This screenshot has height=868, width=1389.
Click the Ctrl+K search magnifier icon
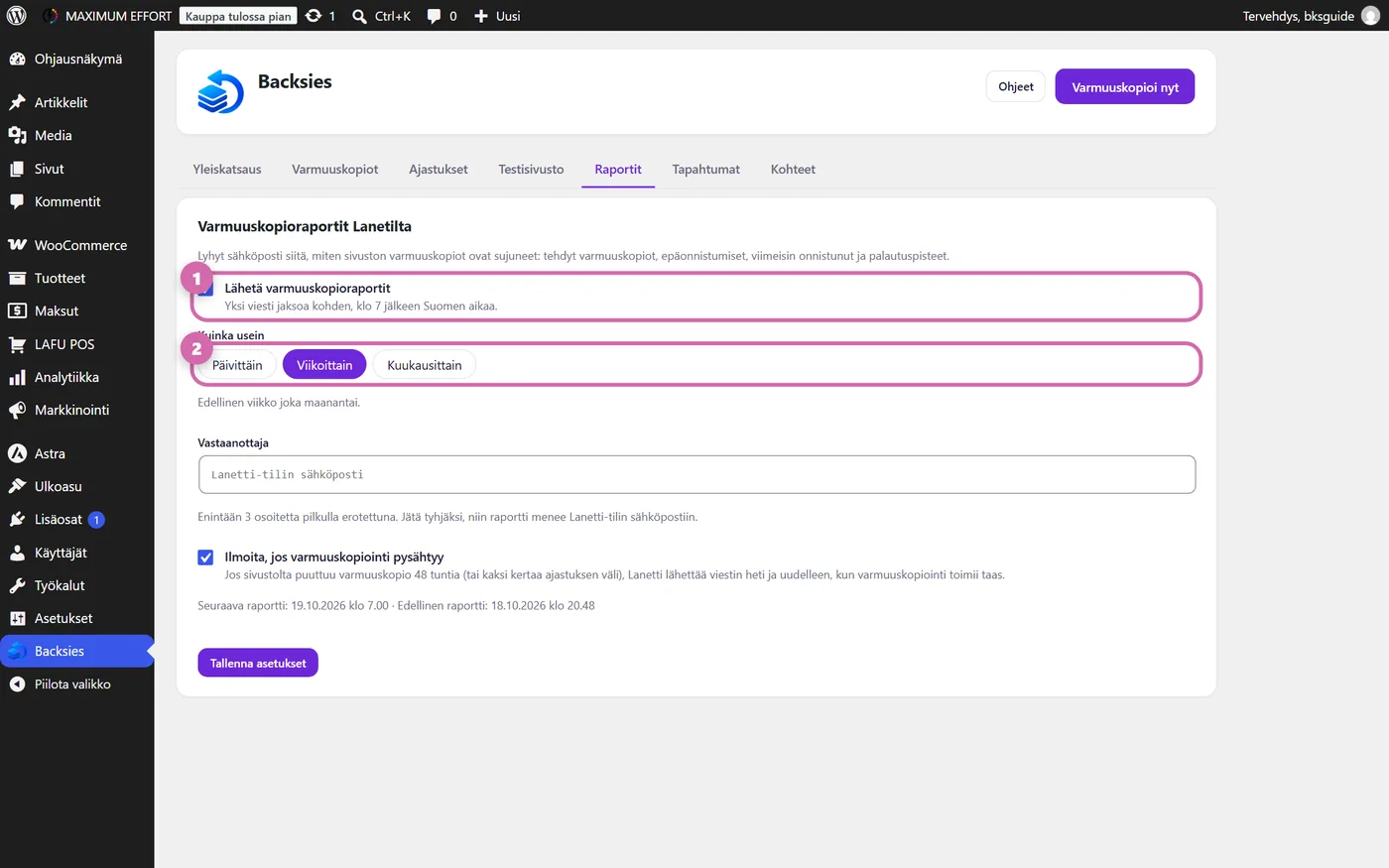(x=359, y=16)
